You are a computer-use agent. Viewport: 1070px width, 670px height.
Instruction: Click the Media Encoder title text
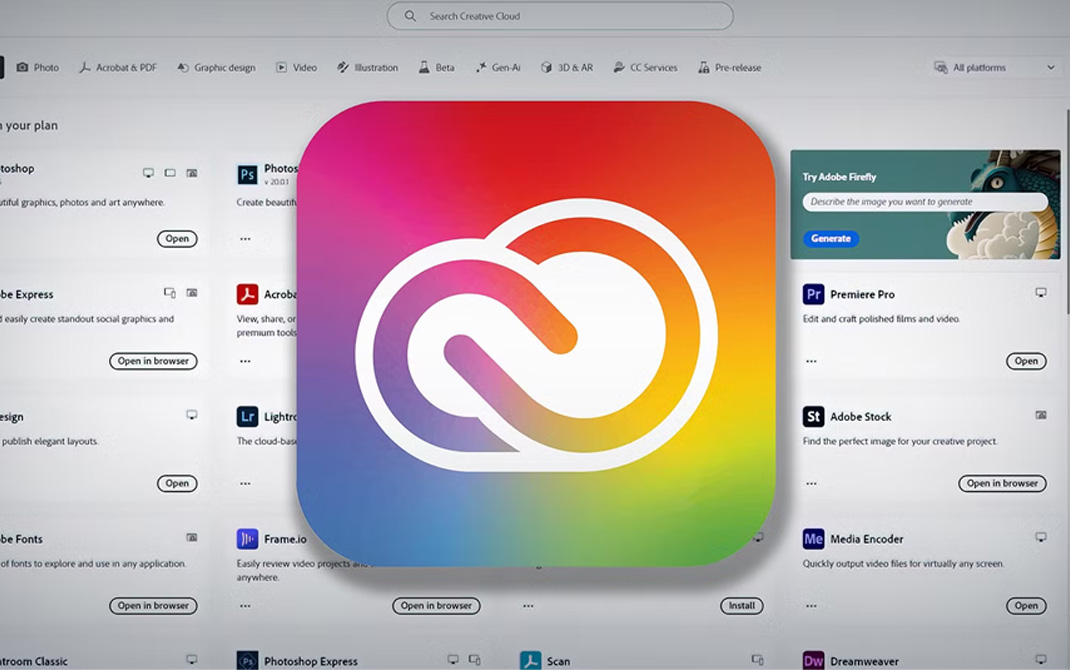coord(867,539)
